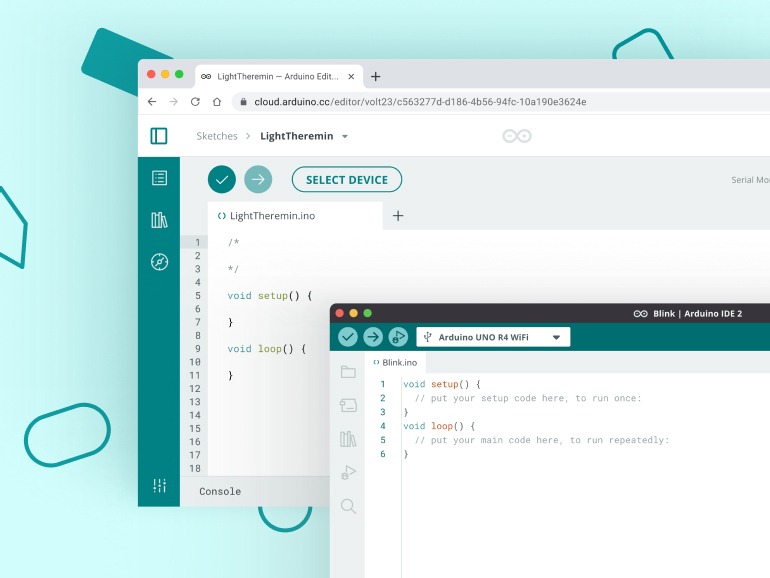Select the LightTheremin browser tab

coord(278,77)
